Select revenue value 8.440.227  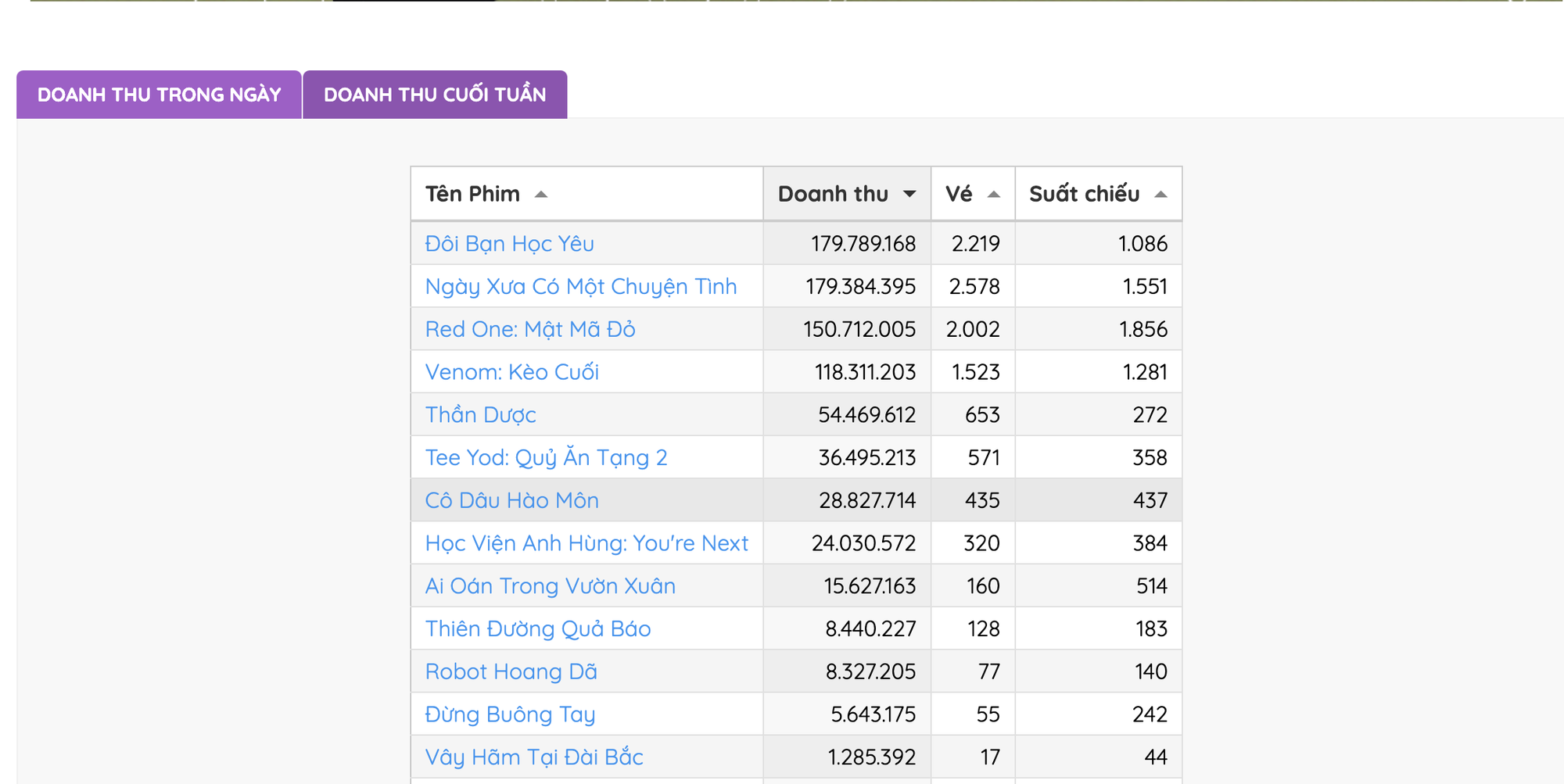(870, 628)
